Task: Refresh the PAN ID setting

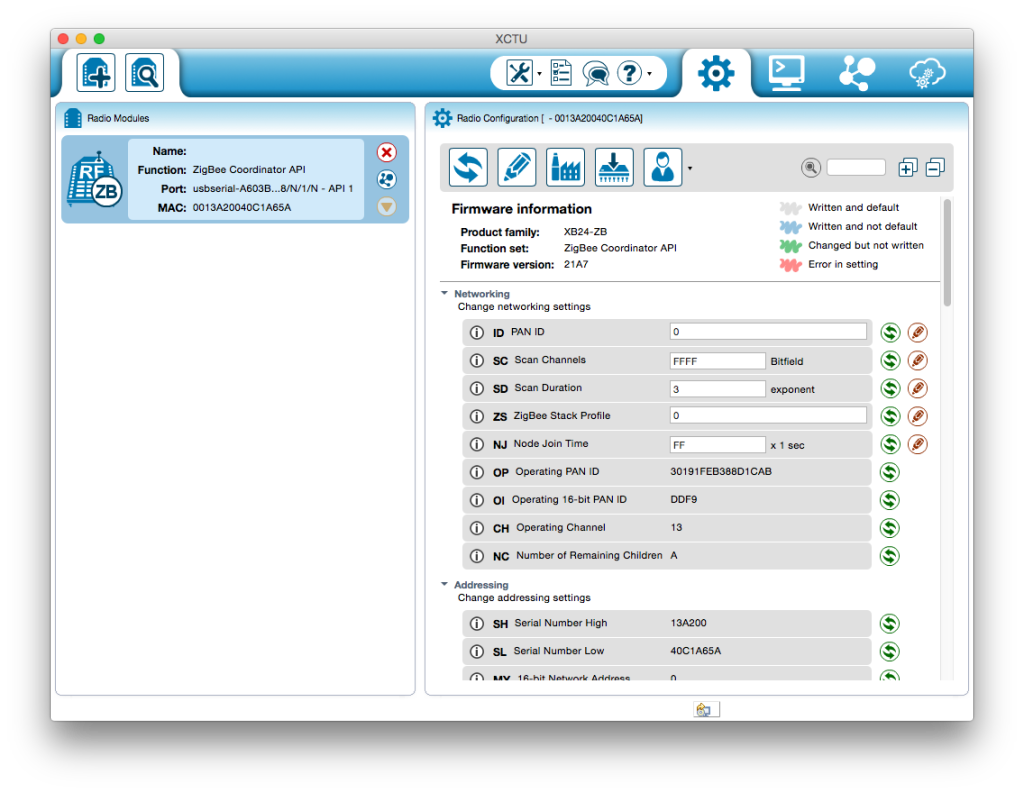Action: [x=889, y=332]
